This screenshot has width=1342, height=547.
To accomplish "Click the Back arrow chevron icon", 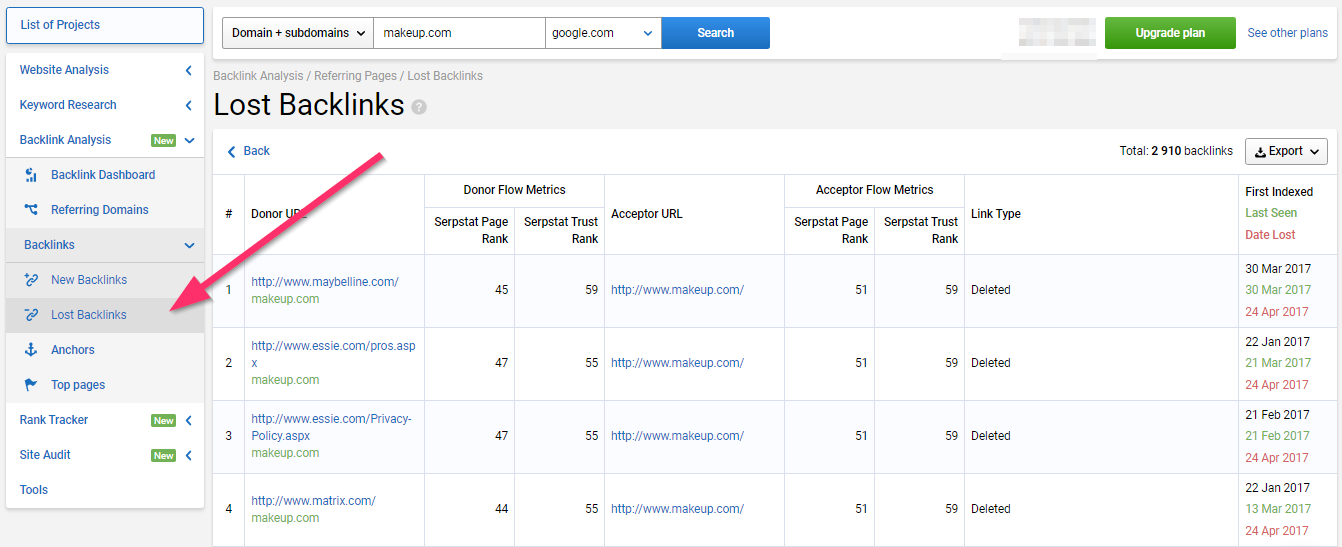I will tap(232, 151).
